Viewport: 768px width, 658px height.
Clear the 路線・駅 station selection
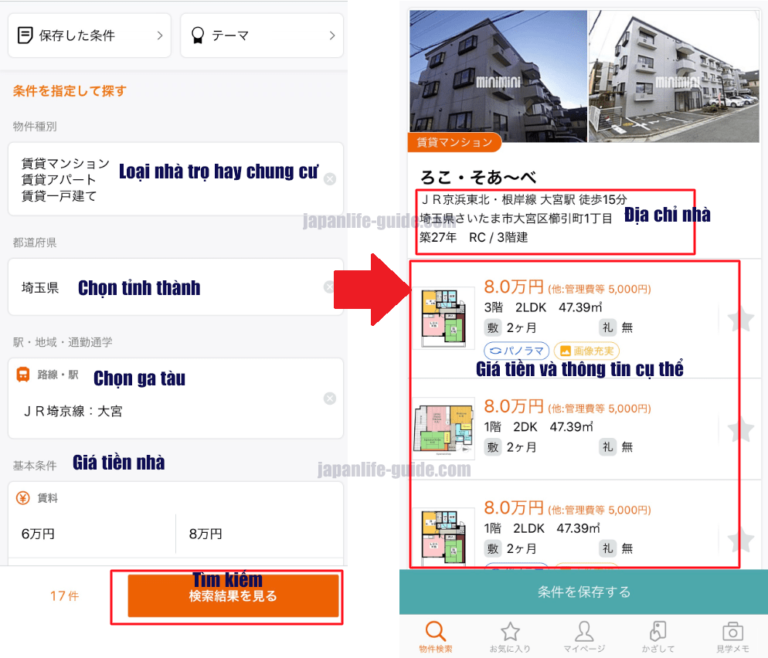click(330, 398)
